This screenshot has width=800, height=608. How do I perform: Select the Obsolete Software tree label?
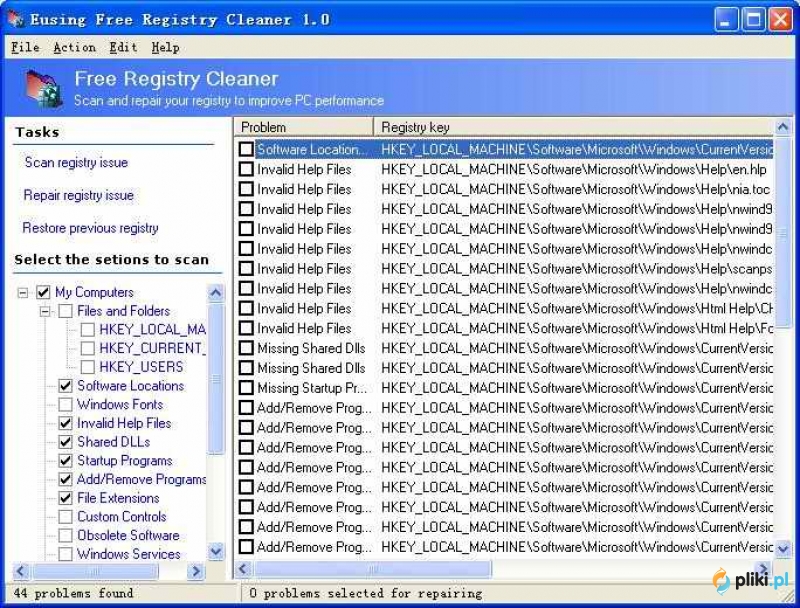(x=128, y=535)
